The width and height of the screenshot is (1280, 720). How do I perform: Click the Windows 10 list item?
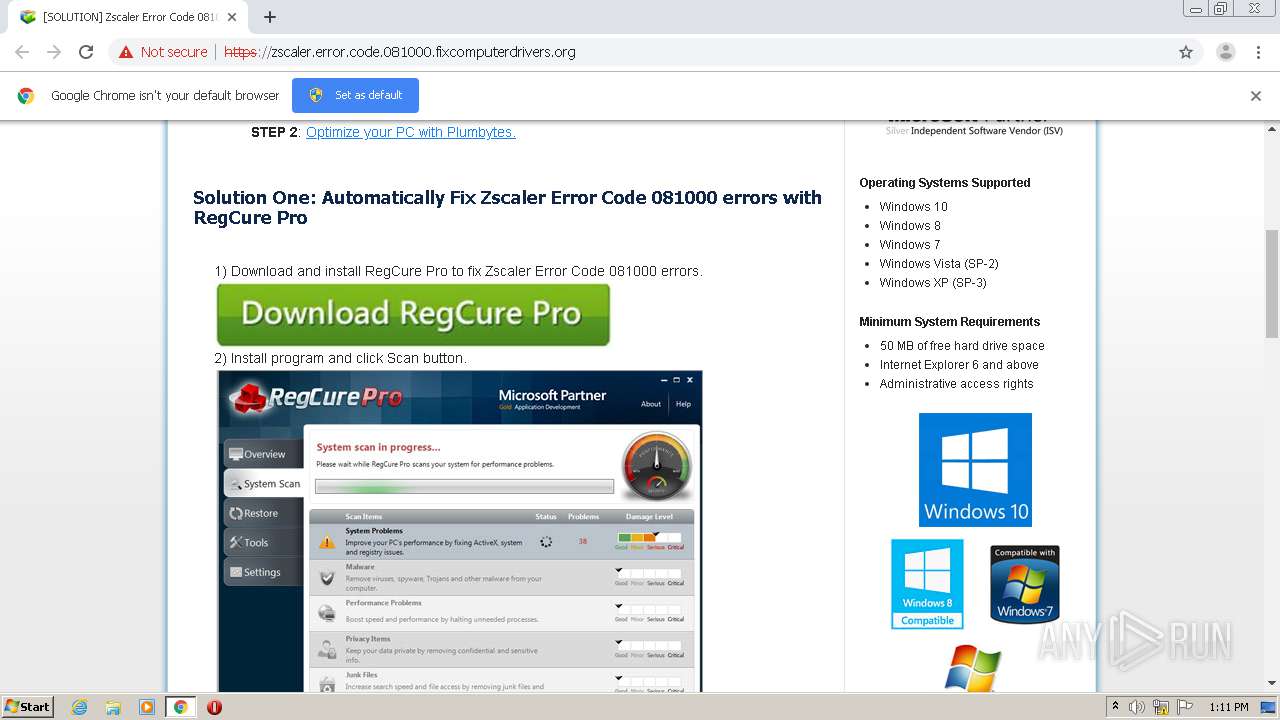click(914, 207)
